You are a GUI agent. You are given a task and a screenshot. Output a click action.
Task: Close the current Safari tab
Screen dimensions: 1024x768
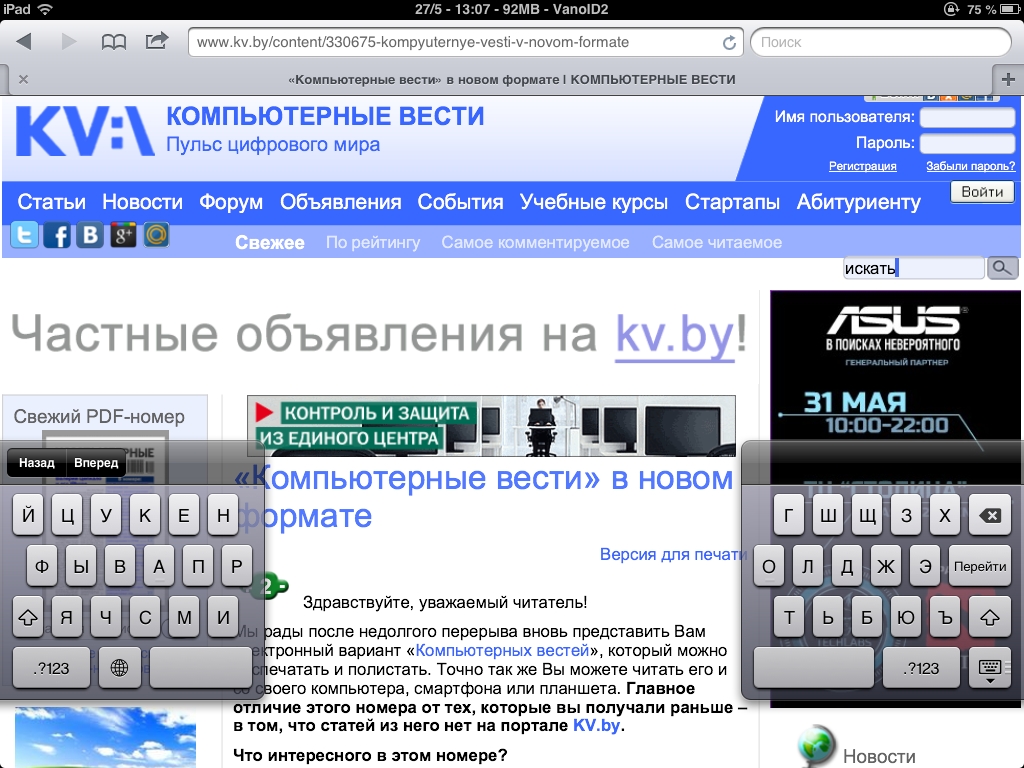coord(24,79)
